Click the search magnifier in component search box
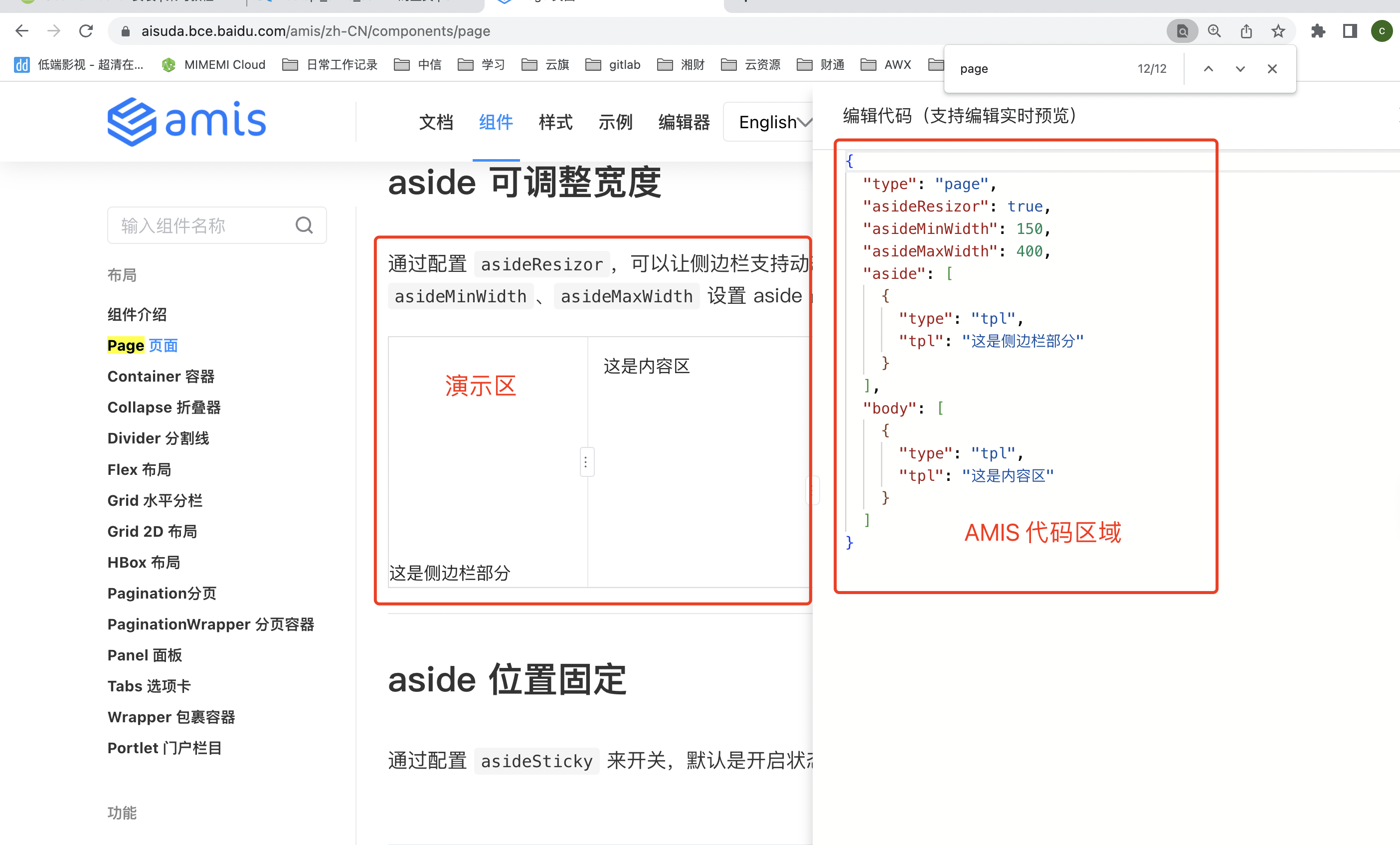1400x845 pixels. (x=304, y=226)
